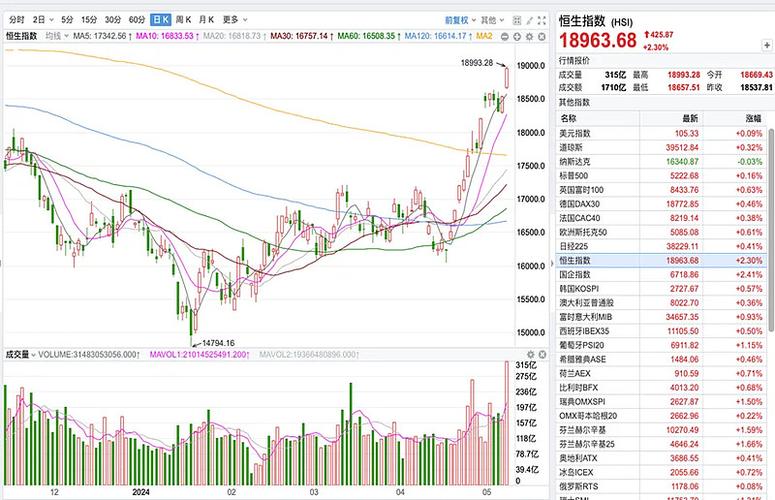775x500 pixels.
Task: Toggle the MAVOL2 volume average label
Action: pos(309,354)
